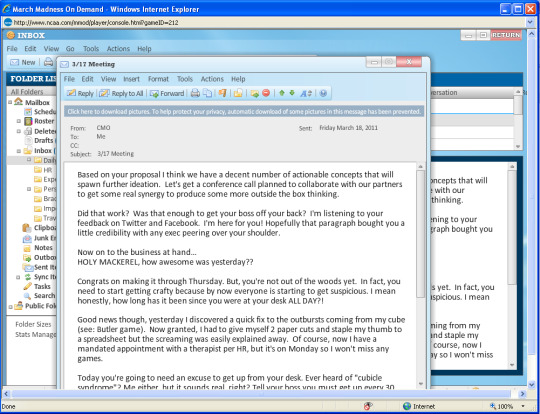This screenshot has width=540, height=414.
Task: Go to previous item with green up arrow
Action: click(x=282, y=93)
